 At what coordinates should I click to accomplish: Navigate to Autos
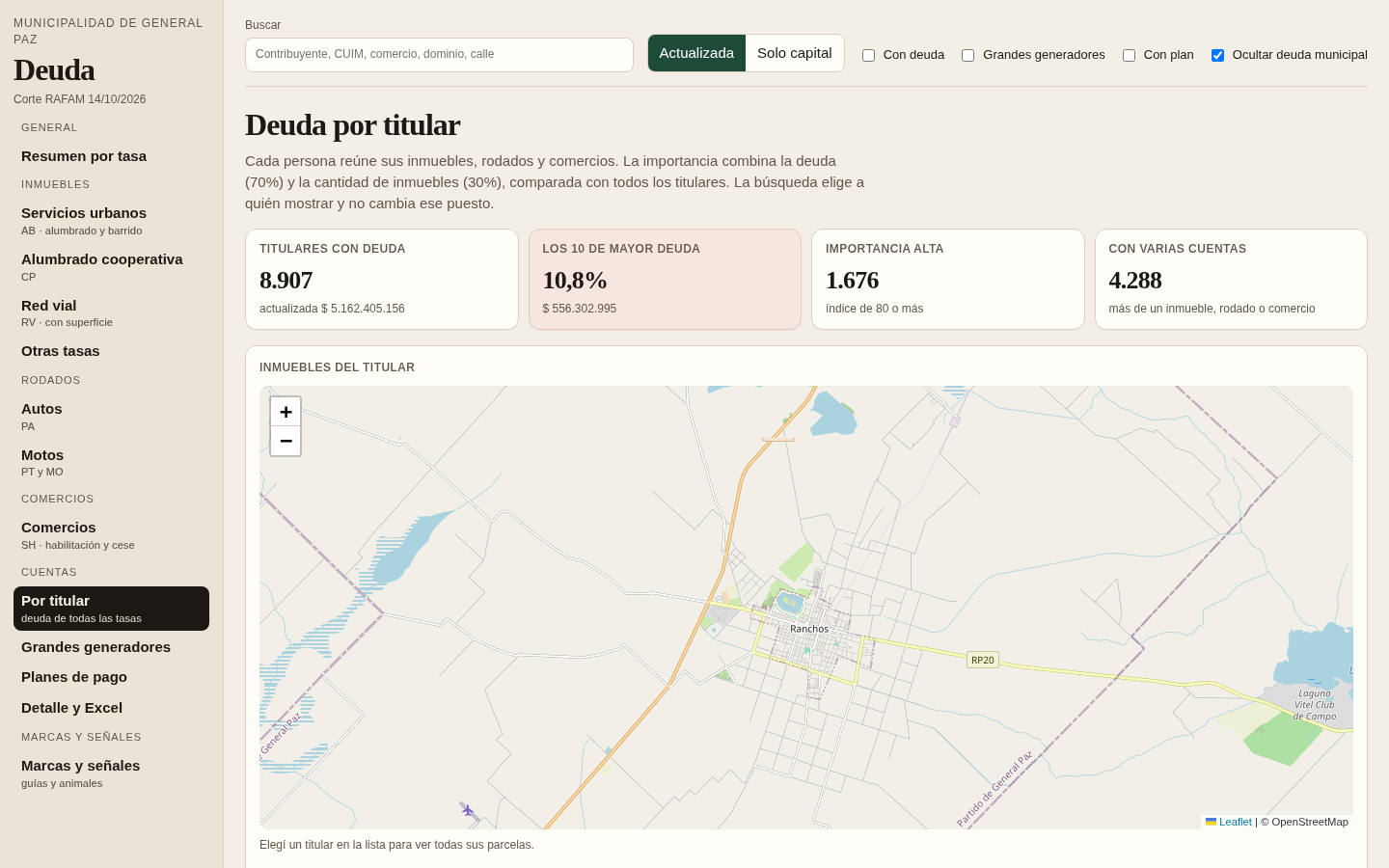pos(111,416)
